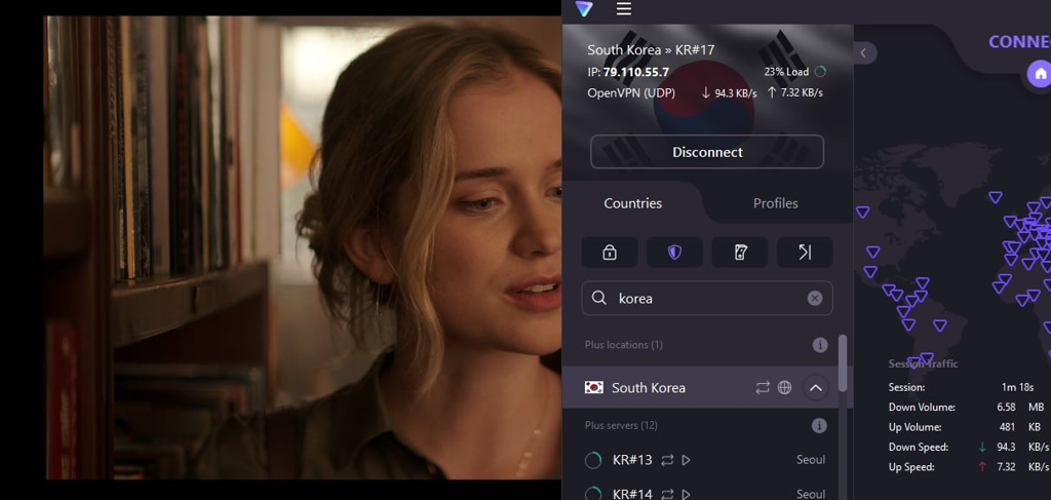
Task: Open the Port Forwarding arrow option
Action: pos(805,253)
